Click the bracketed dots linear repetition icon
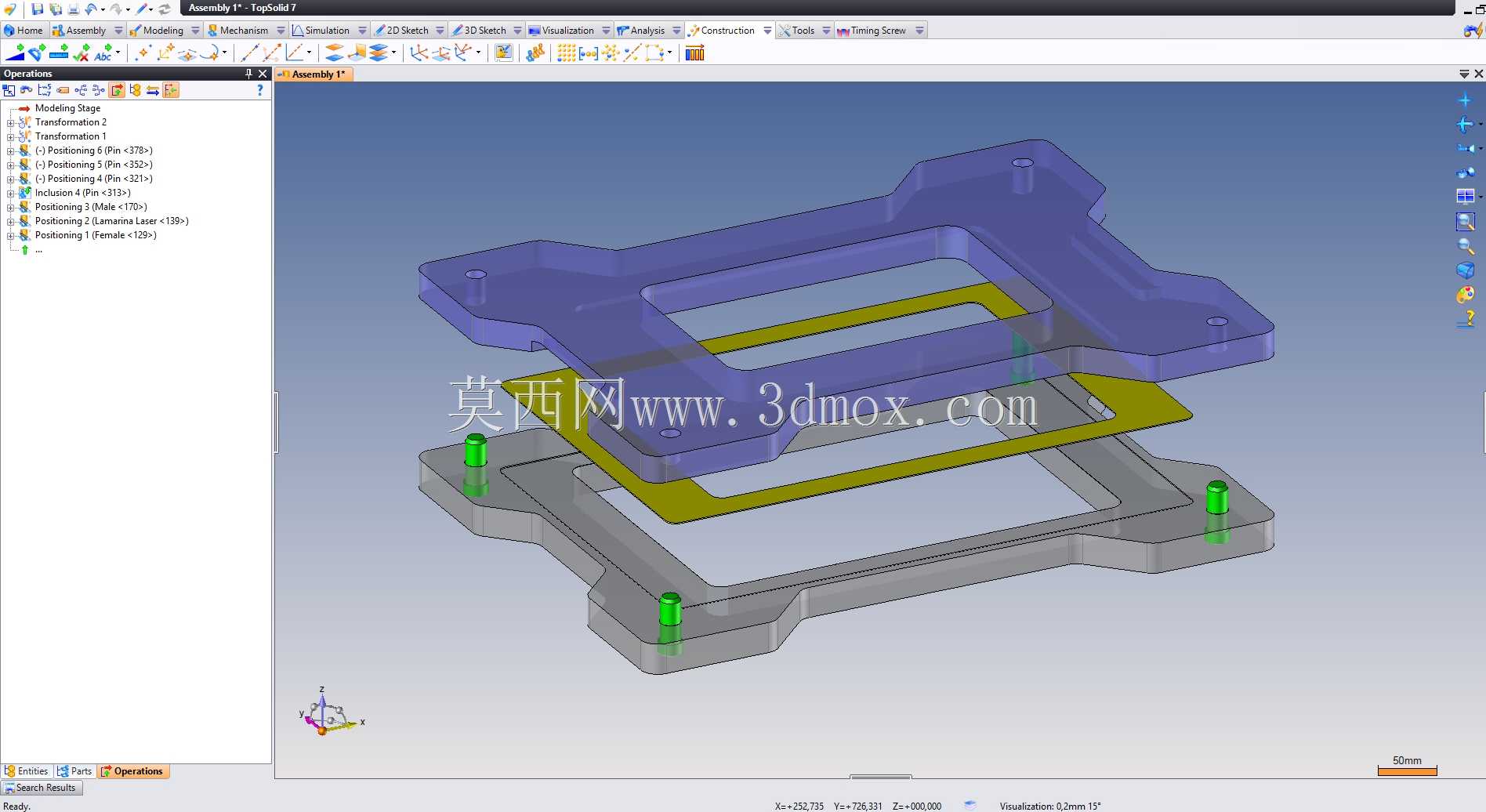Image resolution: width=1486 pixels, height=812 pixels. tap(588, 53)
